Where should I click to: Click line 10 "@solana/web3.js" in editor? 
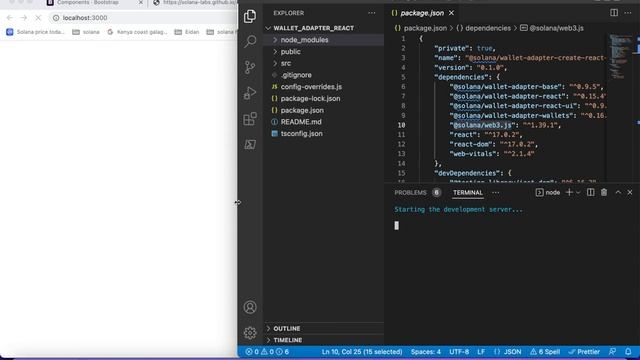tap(482, 125)
